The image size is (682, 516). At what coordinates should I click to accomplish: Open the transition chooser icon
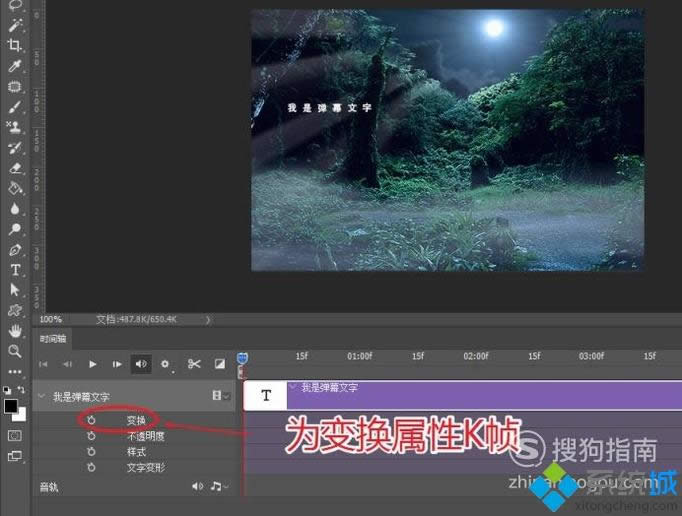pos(220,364)
